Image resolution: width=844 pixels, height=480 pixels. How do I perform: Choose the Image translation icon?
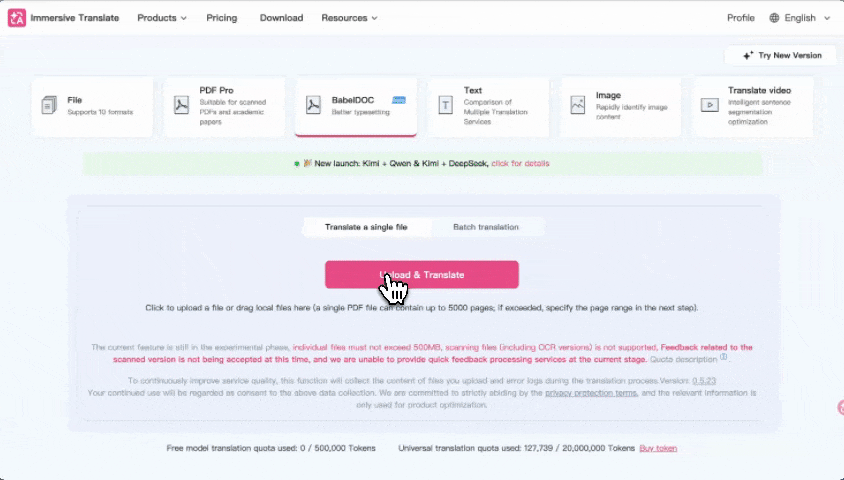tap(577, 105)
